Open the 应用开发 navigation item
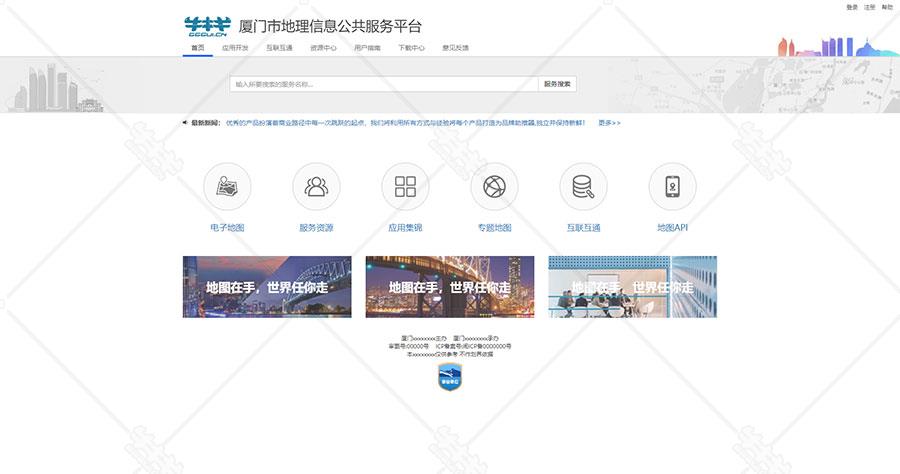This screenshot has height=474, width=900. click(x=235, y=48)
